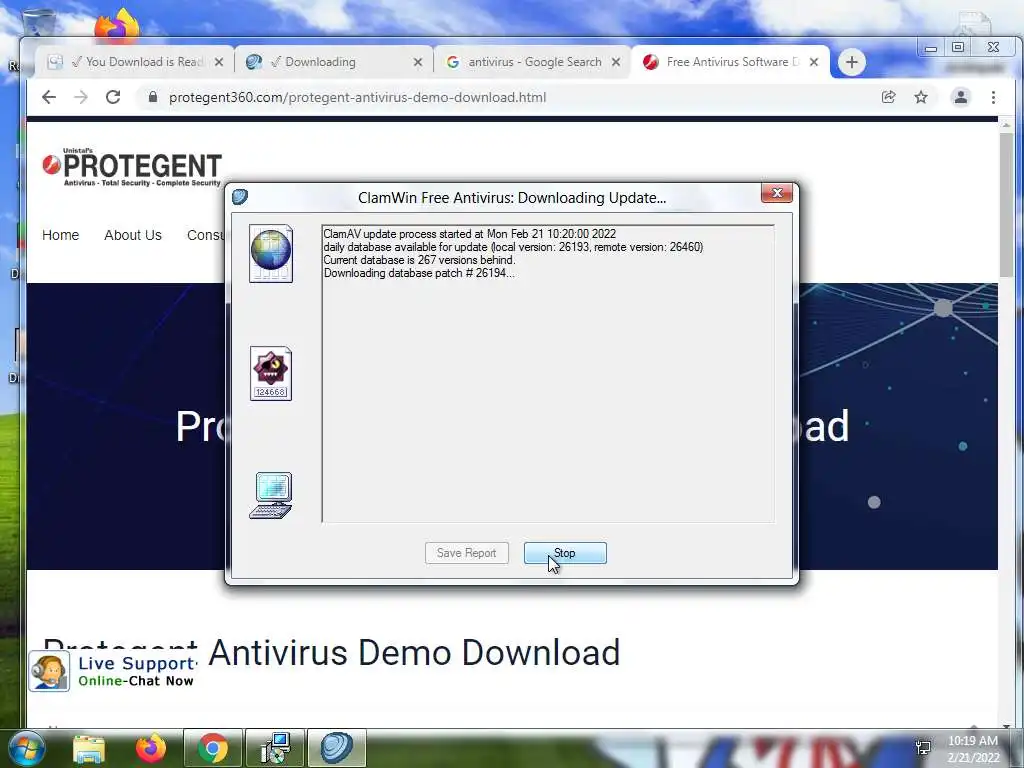Click the taskbar clock showing 10:19 AM
This screenshot has height=768, width=1024.
click(973, 749)
